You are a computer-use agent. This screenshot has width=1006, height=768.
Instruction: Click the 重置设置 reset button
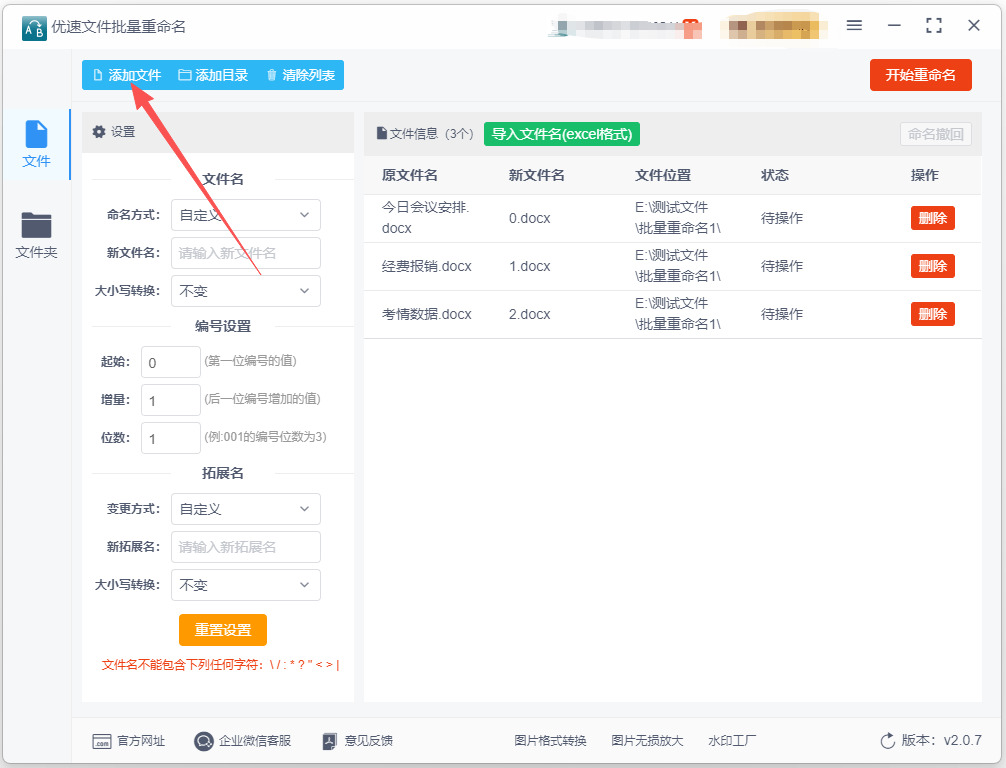click(223, 630)
